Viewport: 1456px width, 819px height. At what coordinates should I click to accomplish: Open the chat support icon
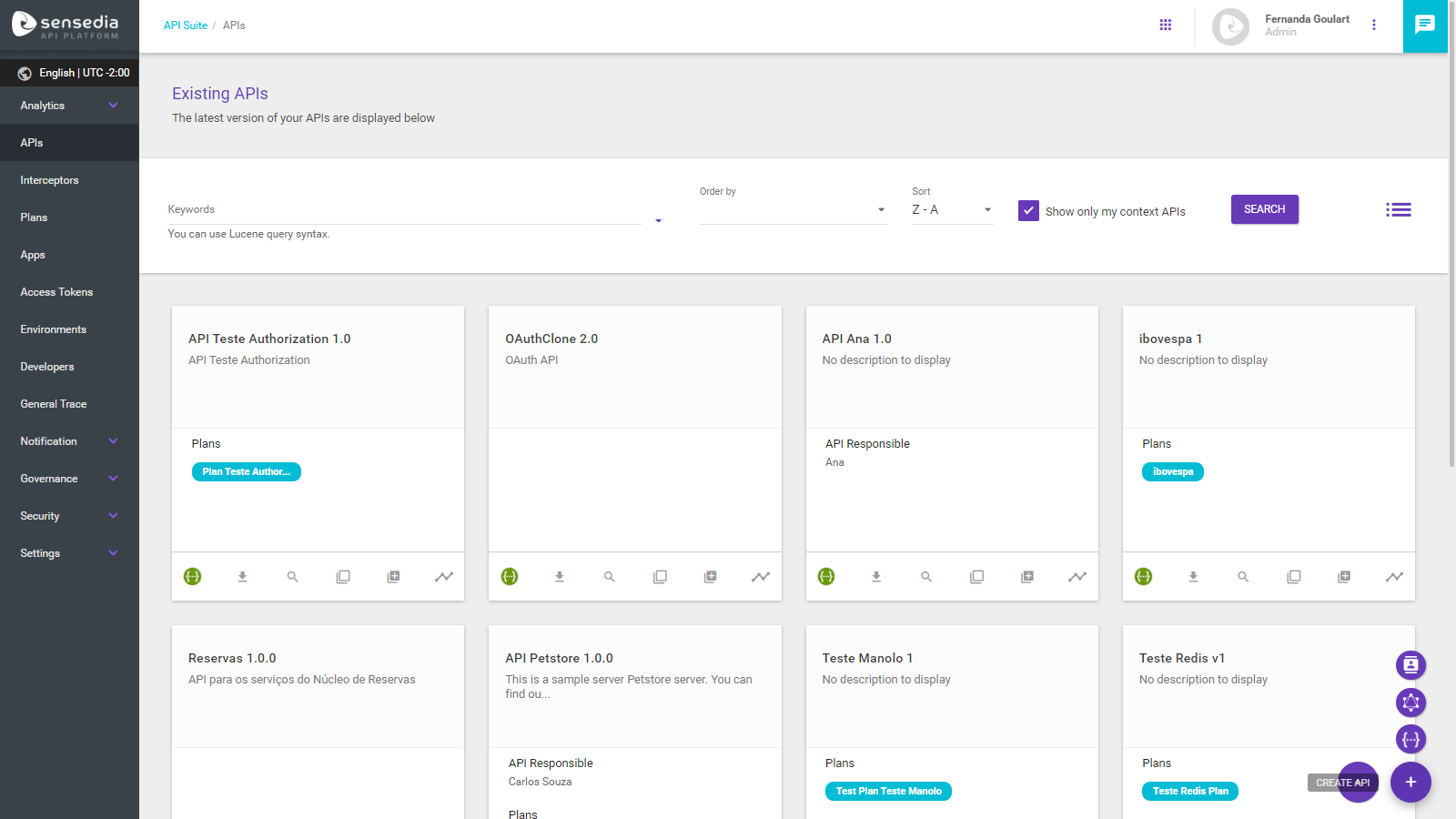[x=1425, y=25]
